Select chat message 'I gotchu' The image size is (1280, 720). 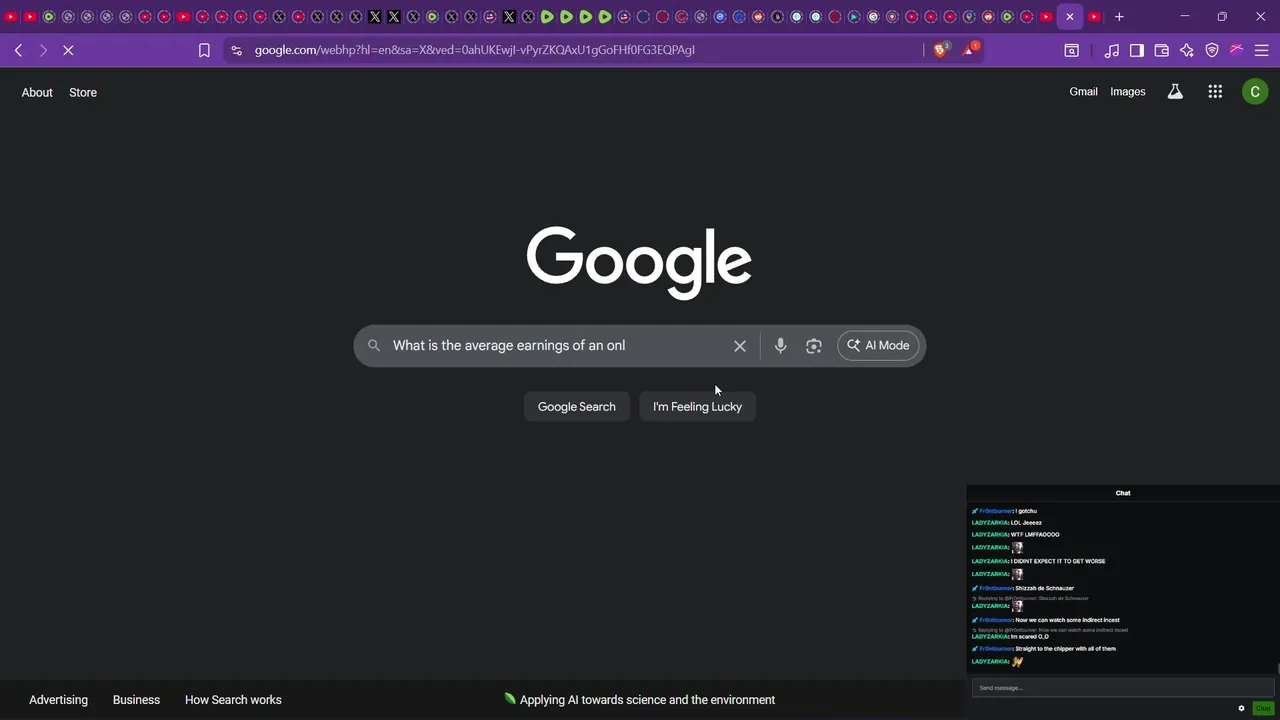[x=1027, y=511]
